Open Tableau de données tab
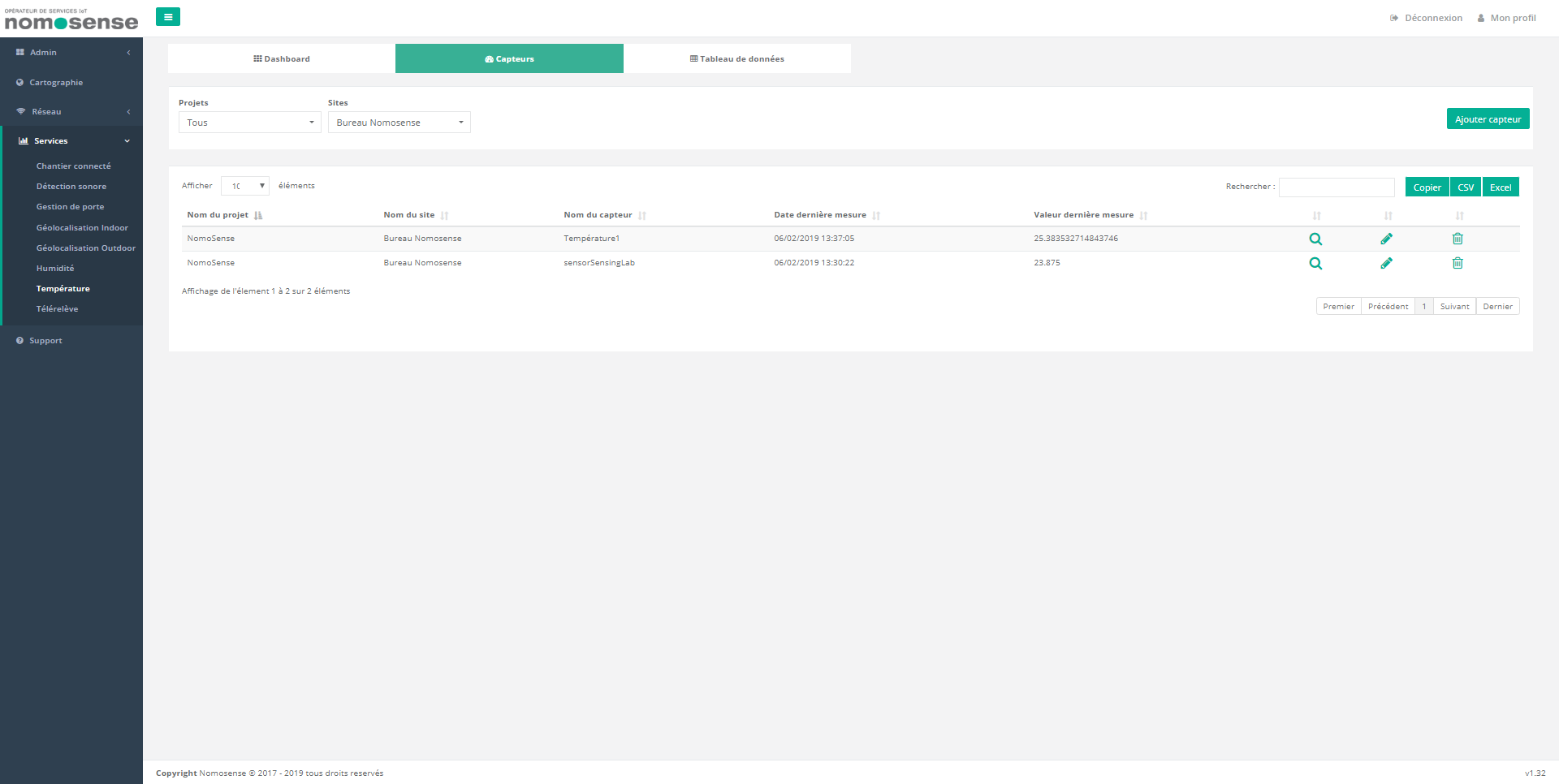 coord(737,59)
